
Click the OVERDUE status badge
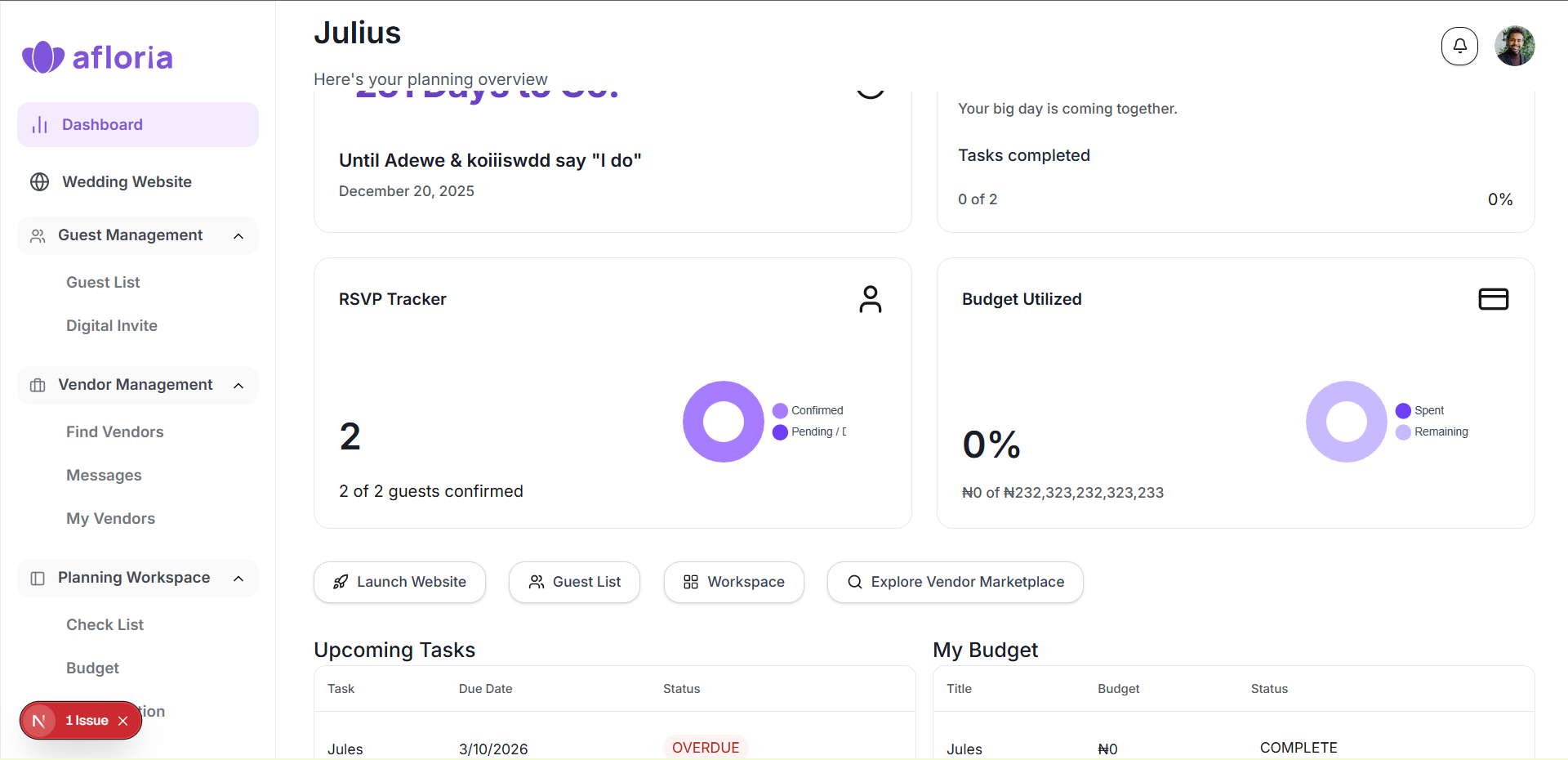(x=706, y=748)
